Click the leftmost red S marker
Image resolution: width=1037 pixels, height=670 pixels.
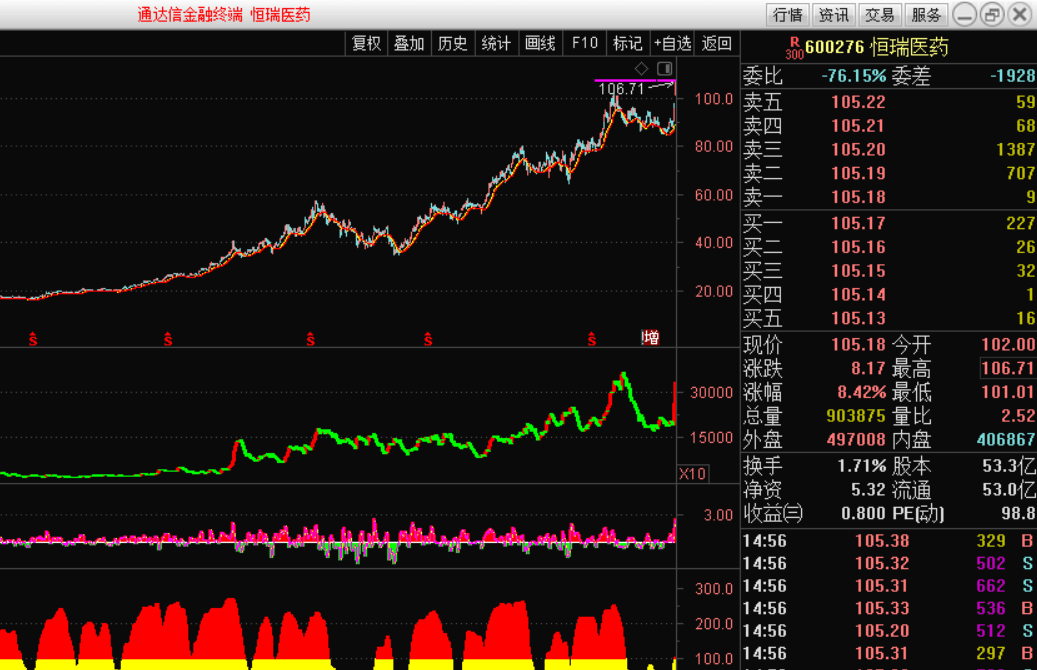(33, 340)
